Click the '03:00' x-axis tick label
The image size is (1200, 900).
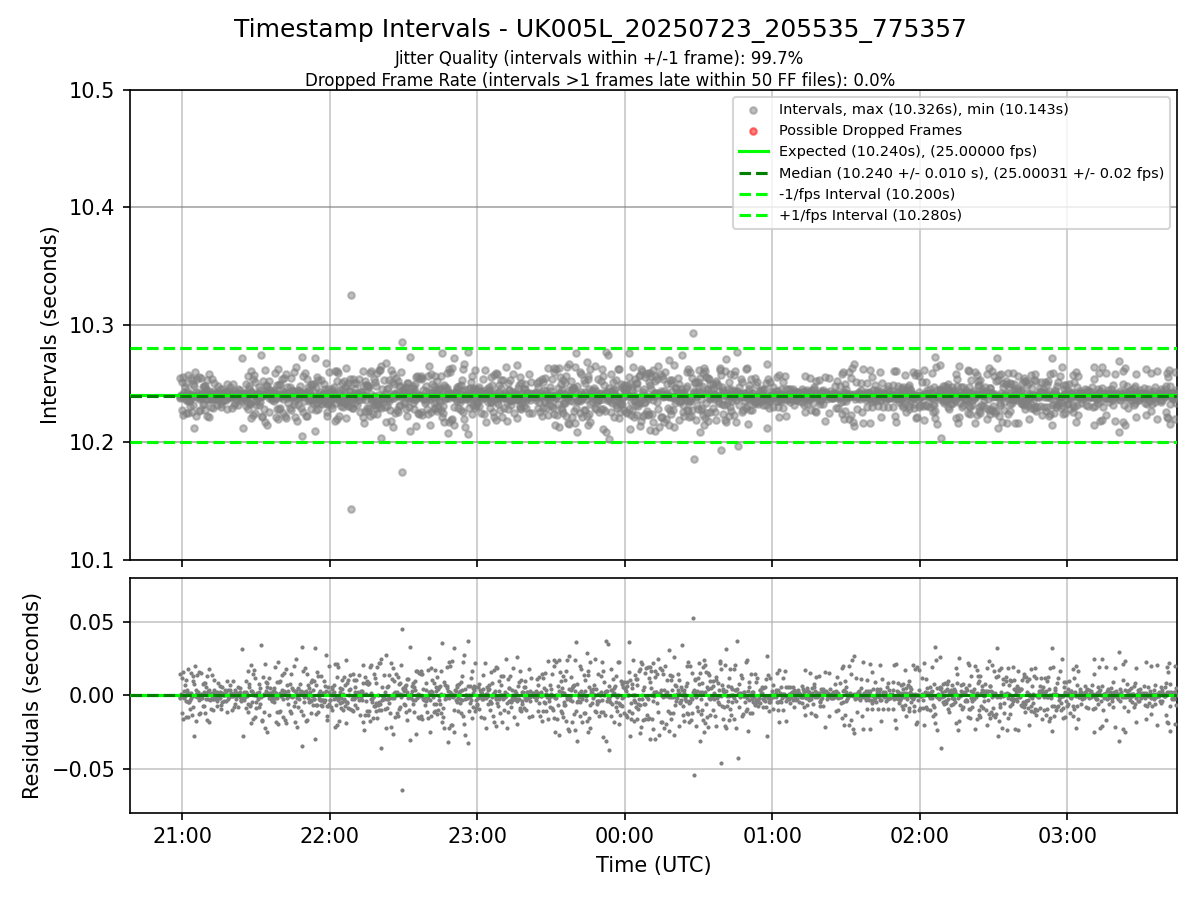1066,834
